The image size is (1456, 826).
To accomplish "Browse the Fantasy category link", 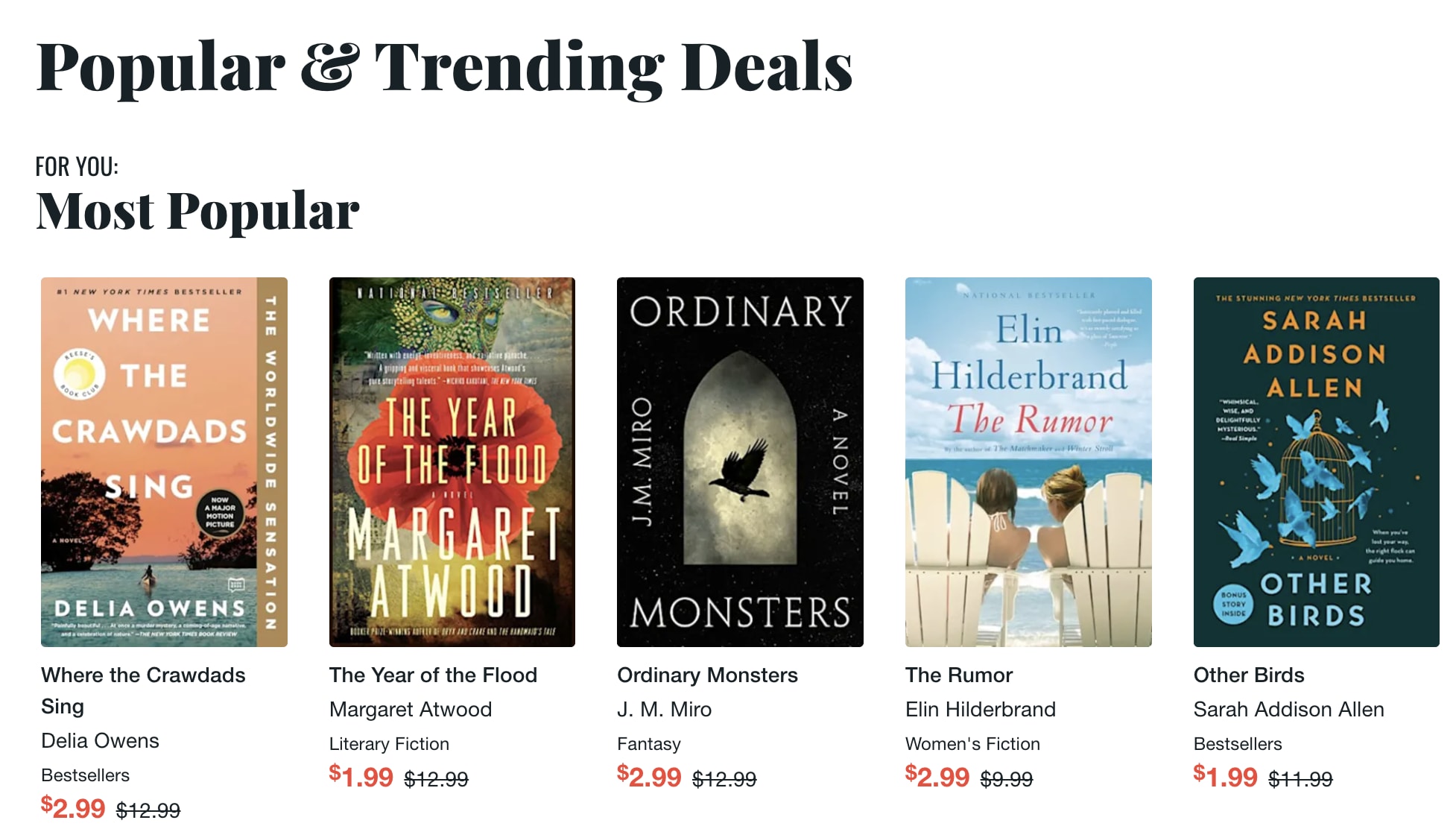I will click(648, 743).
